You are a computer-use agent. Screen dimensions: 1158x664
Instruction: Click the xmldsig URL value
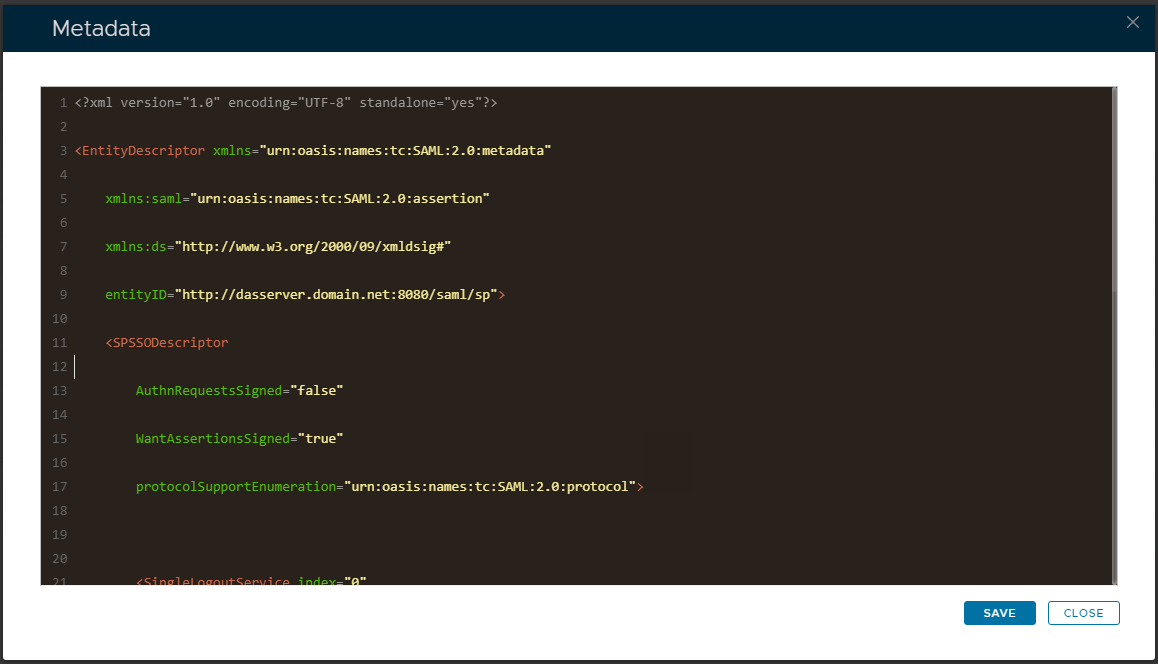pos(319,247)
